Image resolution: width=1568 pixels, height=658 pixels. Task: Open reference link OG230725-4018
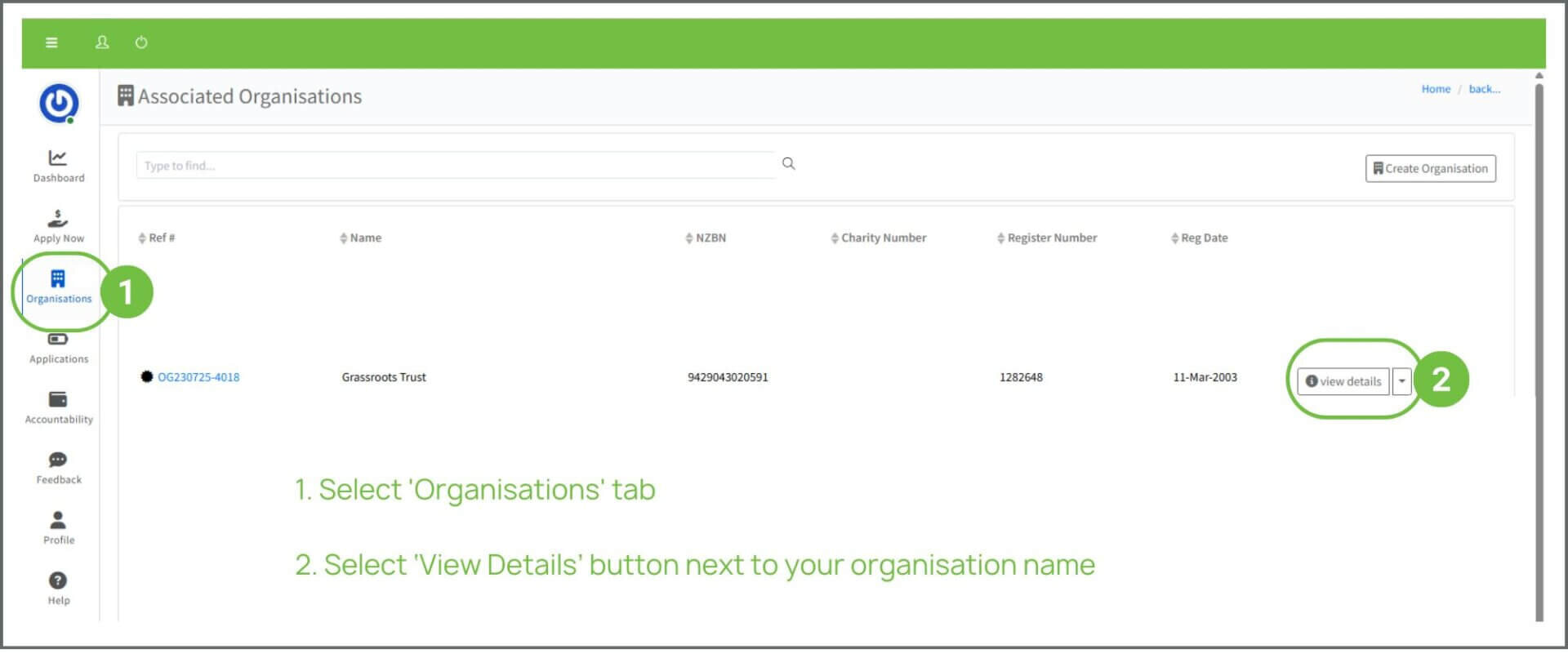pyautogui.click(x=198, y=378)
